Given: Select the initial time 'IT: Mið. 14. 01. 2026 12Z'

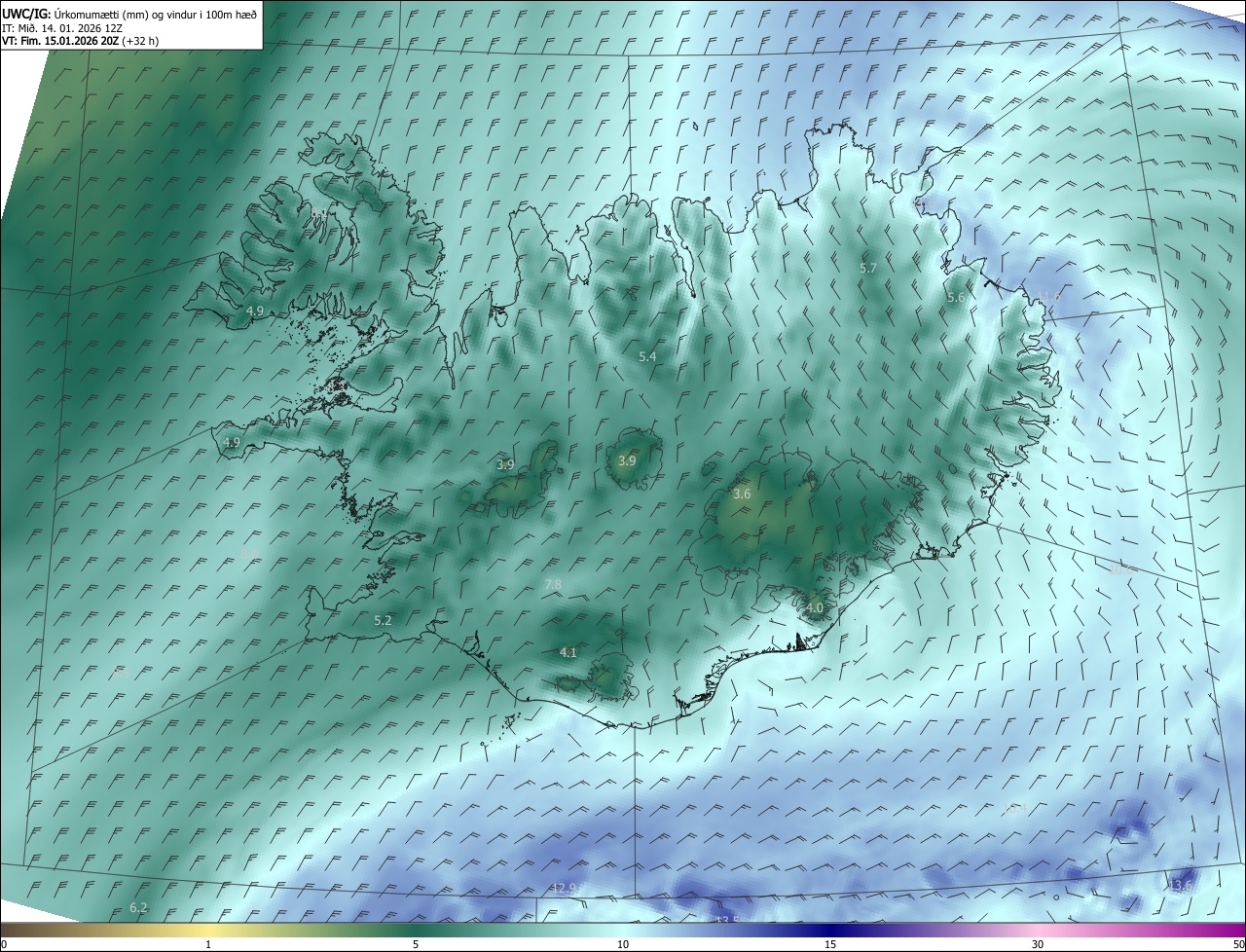Looking at the screenshot, I should (61, 28).
